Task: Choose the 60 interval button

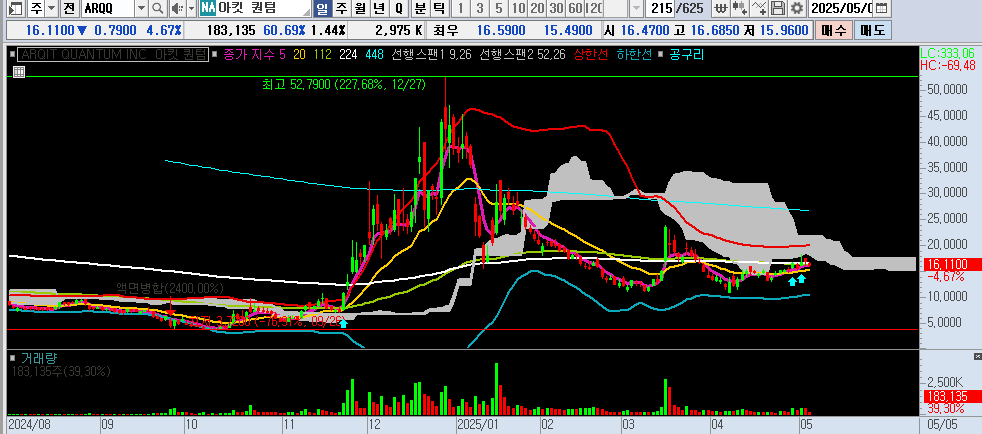Action: coord(574,8)
